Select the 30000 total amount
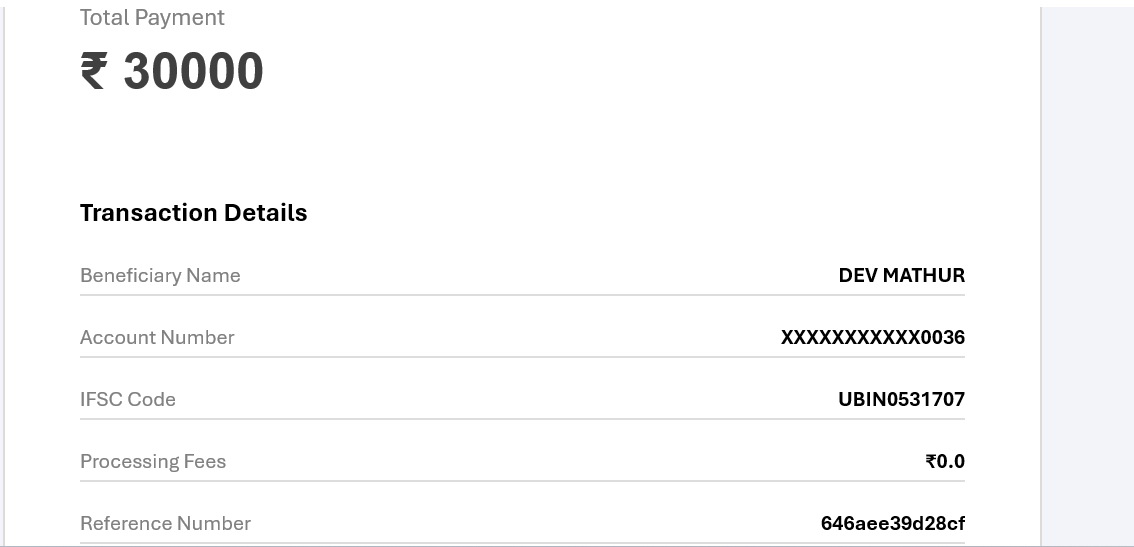This screenshot has height=547, width=1134. [193, 72]
